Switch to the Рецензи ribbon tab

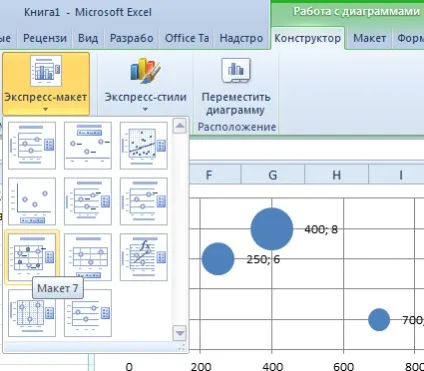(45, 38)
